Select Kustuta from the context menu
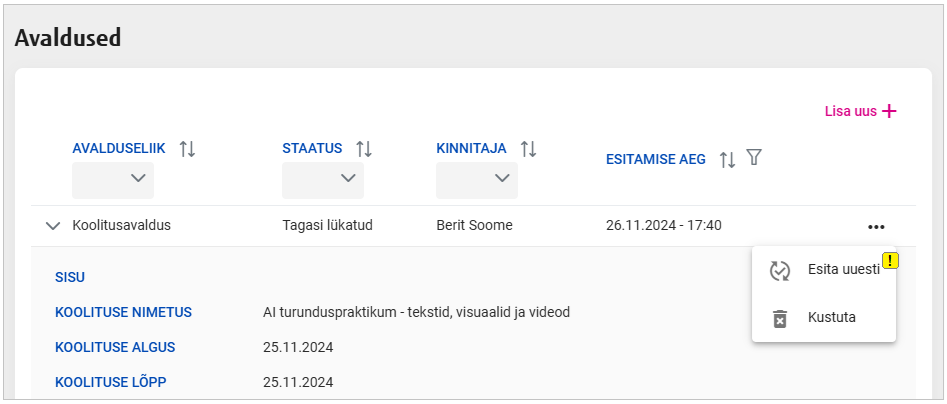Screen dimensions: 947x404 [831, 318]
